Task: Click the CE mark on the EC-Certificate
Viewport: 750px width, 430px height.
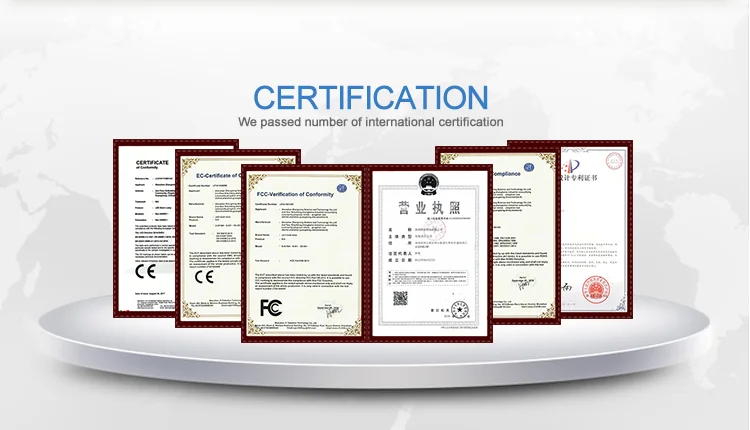Action: [x=204, y=276]
